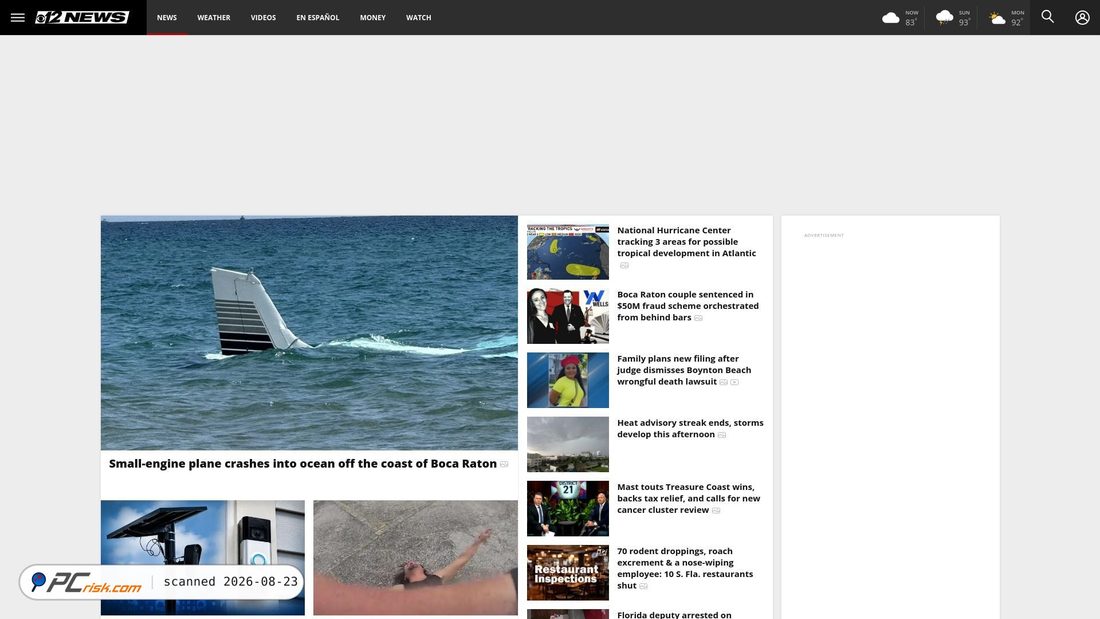Click the gallery icon after restaurants shut headline

click(x=643, y=587)
